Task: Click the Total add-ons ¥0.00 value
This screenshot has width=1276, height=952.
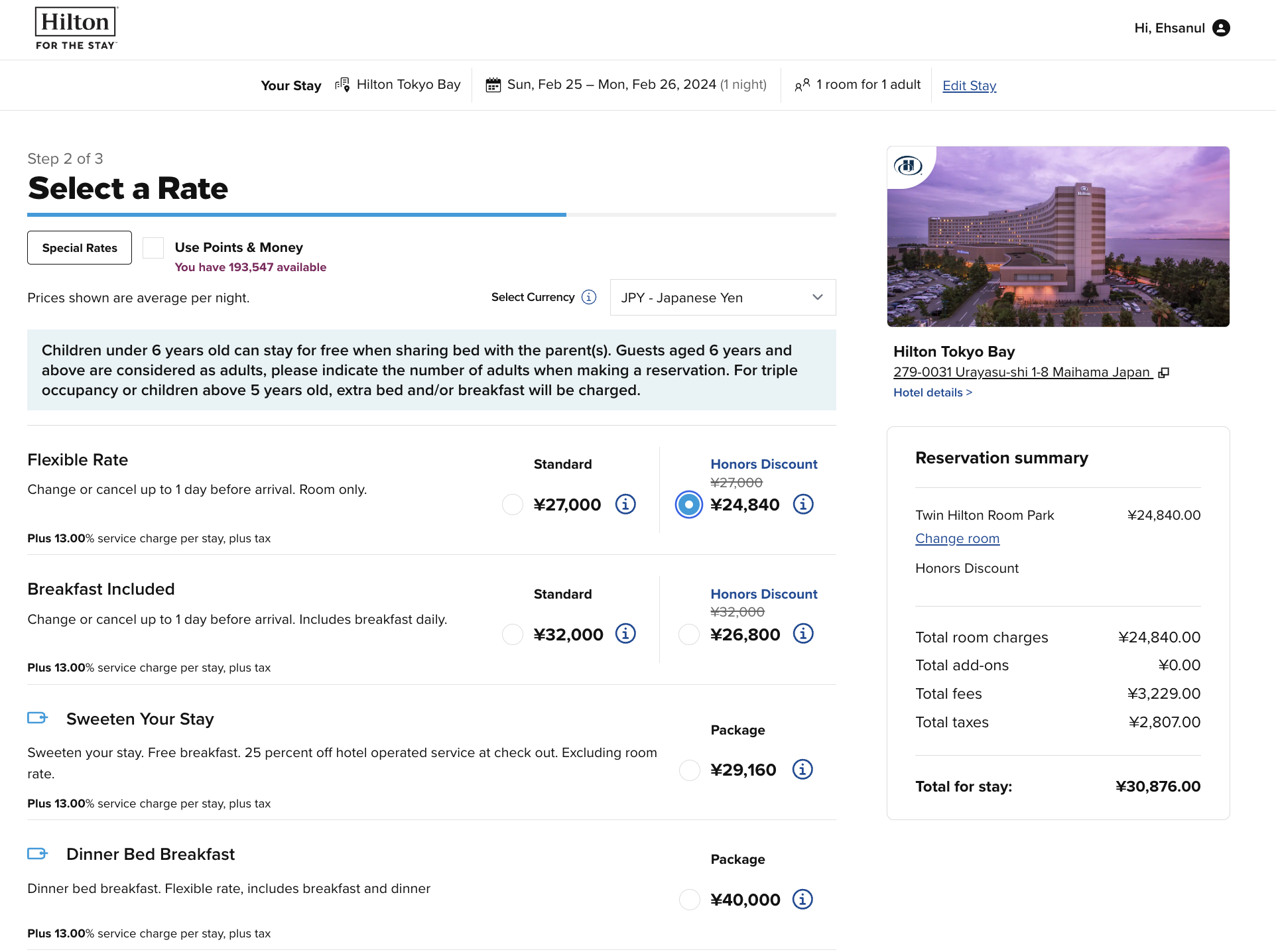Action: (1179, 666)
